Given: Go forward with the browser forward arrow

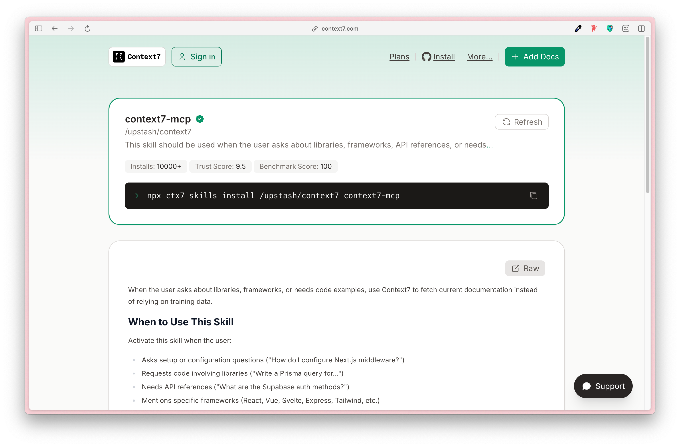Looking at the screenshot, I should coord(71,29).
